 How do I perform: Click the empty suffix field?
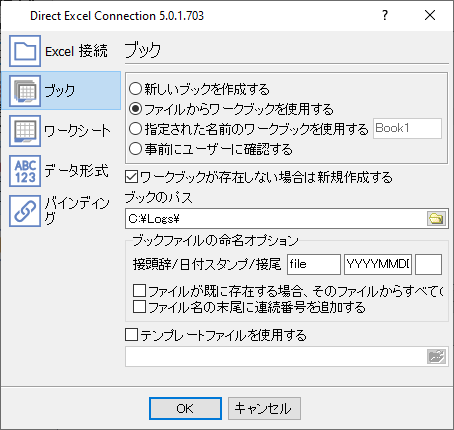[428, 264]
